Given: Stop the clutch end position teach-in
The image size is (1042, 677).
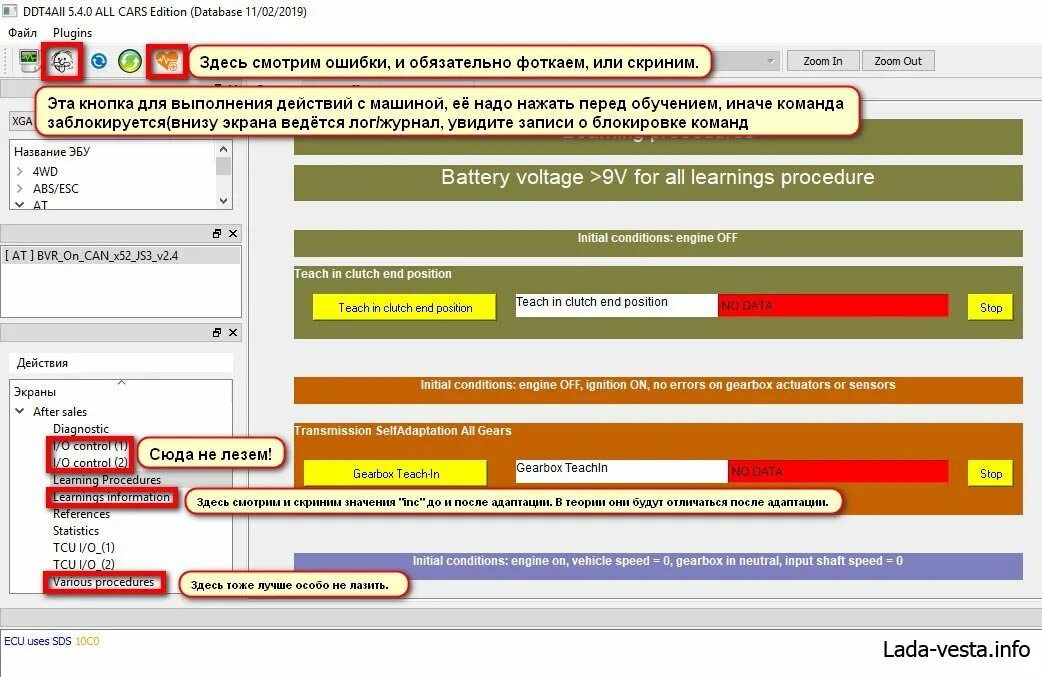Looking at the screenshot, I should (x=990, y=308).
